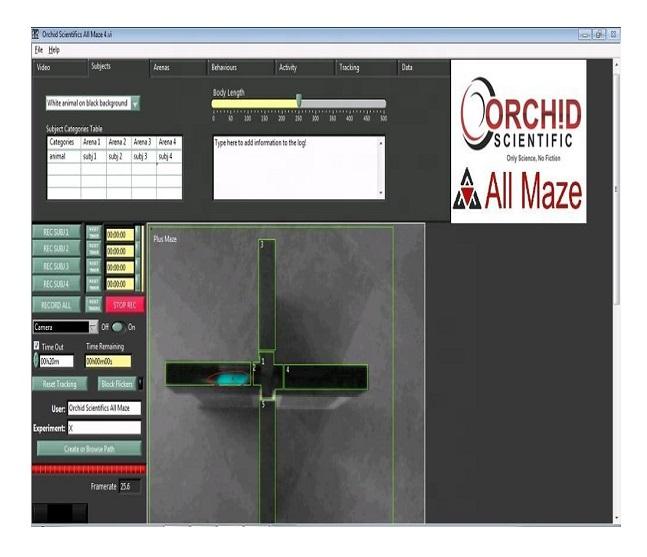Close the All Maze window
Viewport: 647px width, 557px height.
[613, 35]
